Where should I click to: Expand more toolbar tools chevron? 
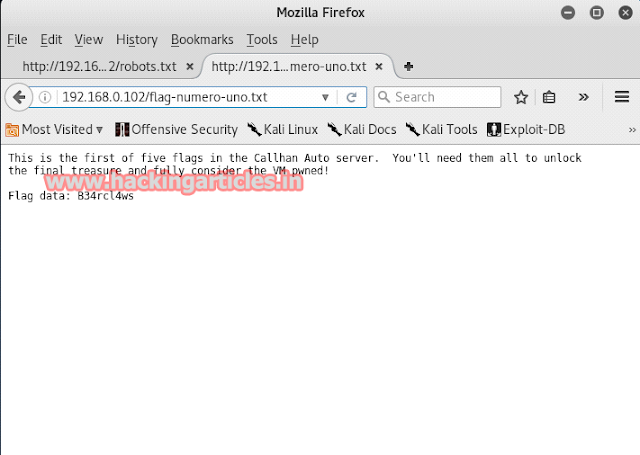[584, 97]
